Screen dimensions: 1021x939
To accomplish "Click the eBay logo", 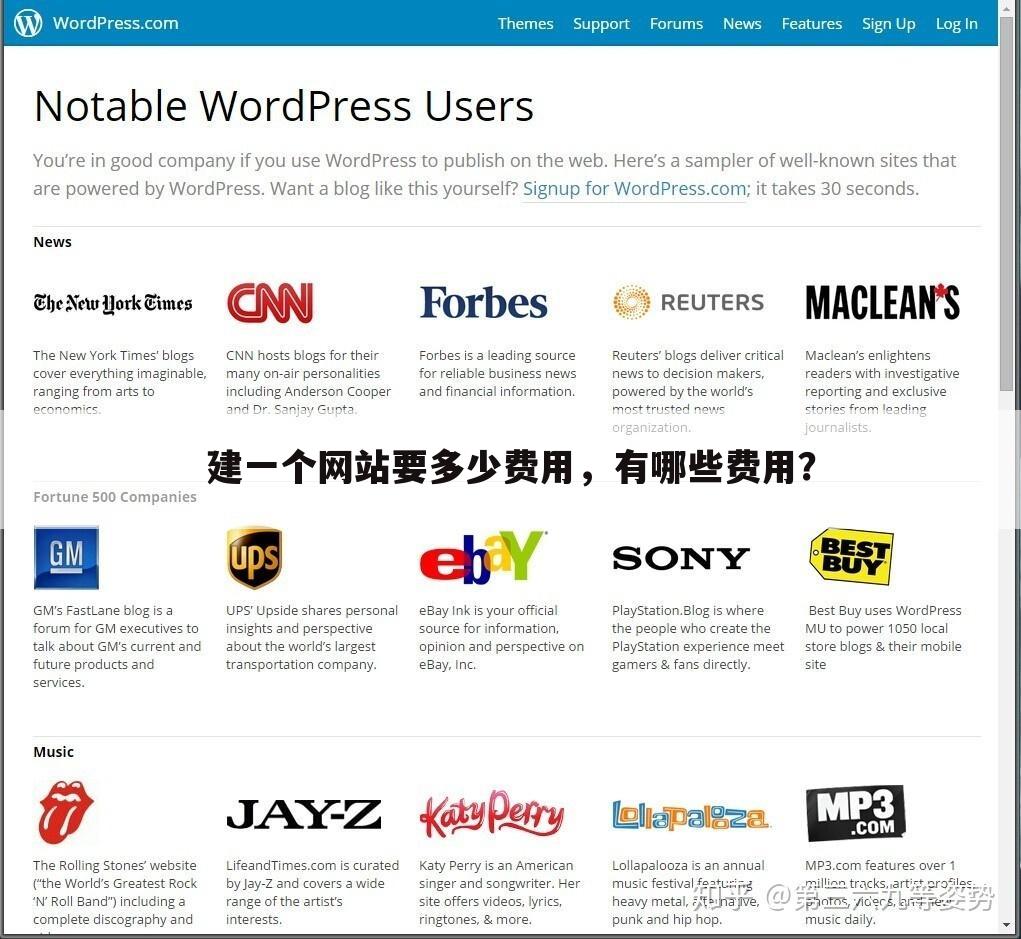I will 482,558.
